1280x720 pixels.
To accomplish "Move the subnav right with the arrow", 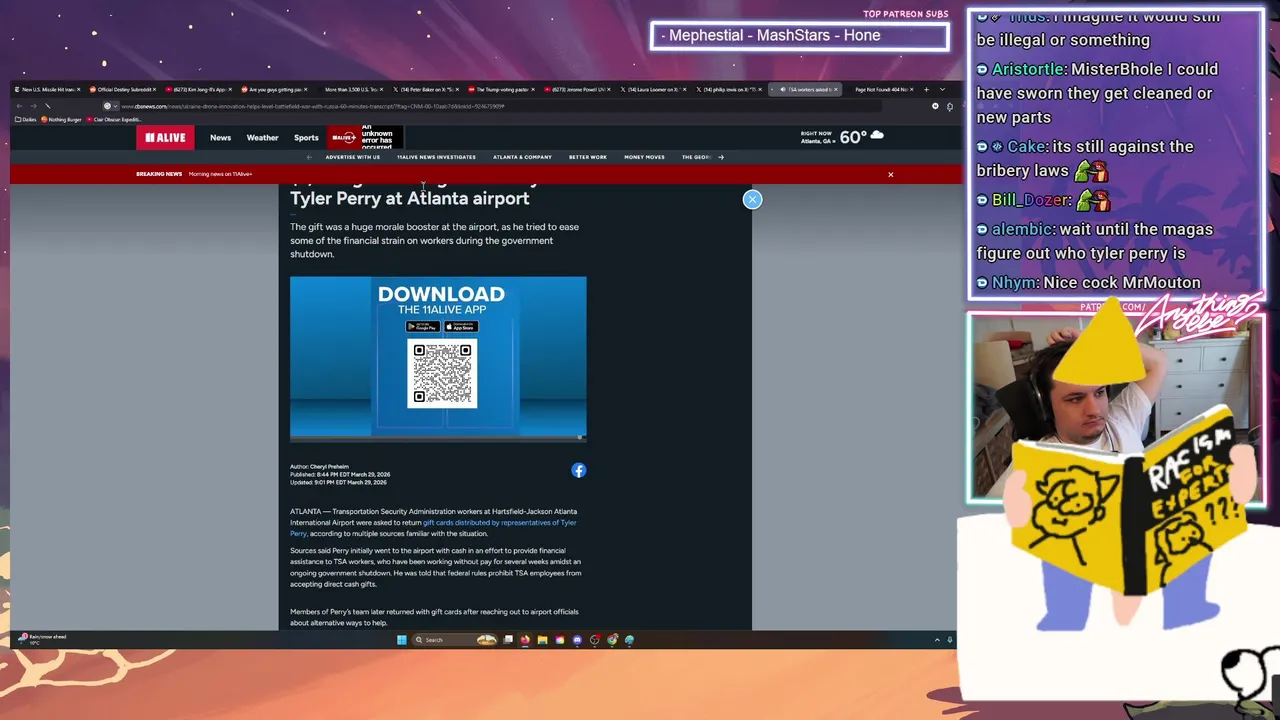I will (x=721, y=157).
